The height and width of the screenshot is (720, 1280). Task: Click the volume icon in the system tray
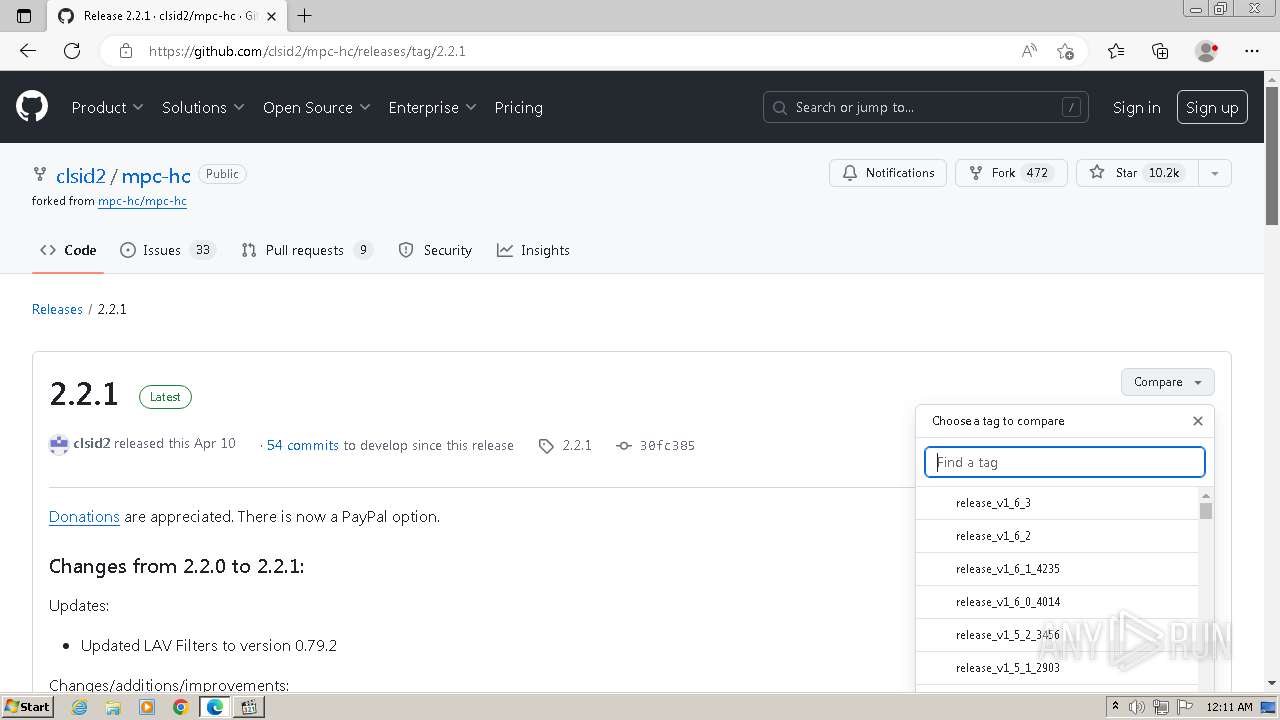[1135, 707]
